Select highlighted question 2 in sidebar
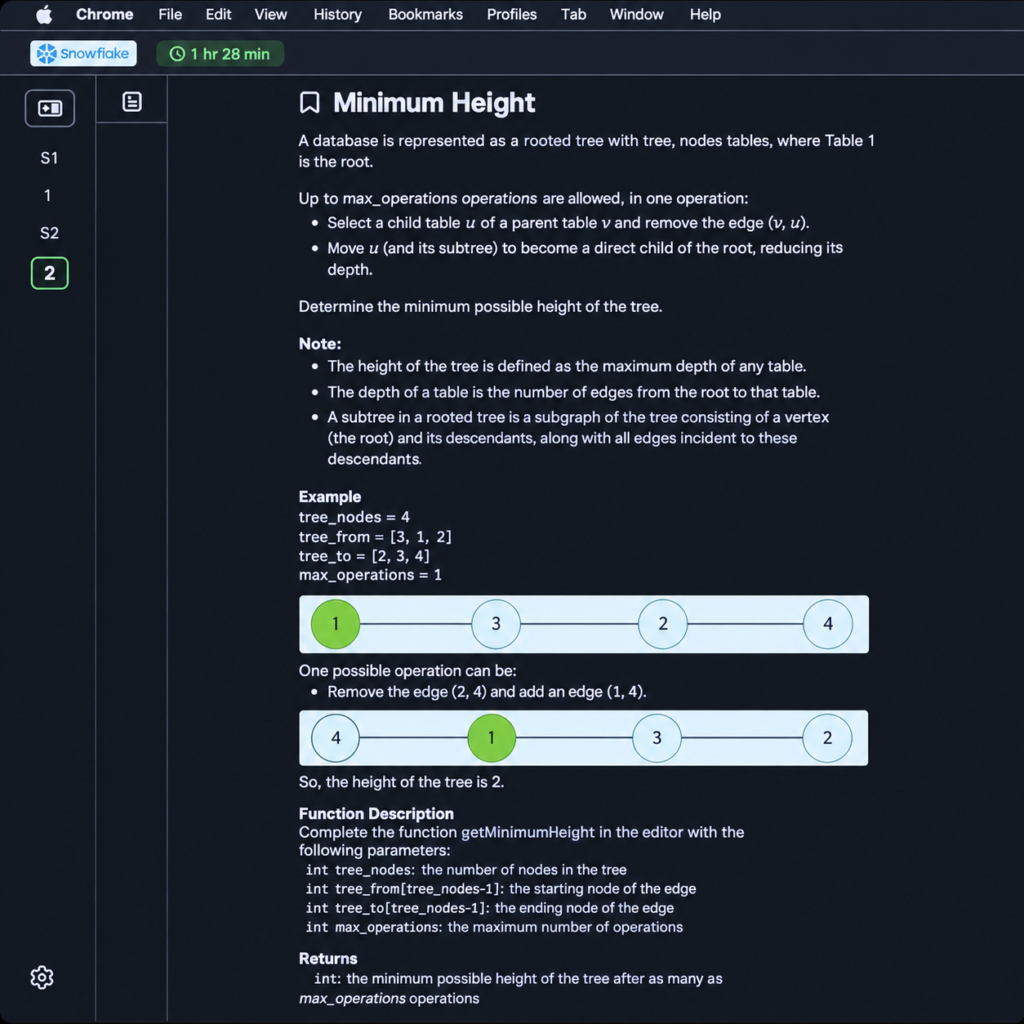This screenshot has height=1024, width=1024. pos(50,273)
